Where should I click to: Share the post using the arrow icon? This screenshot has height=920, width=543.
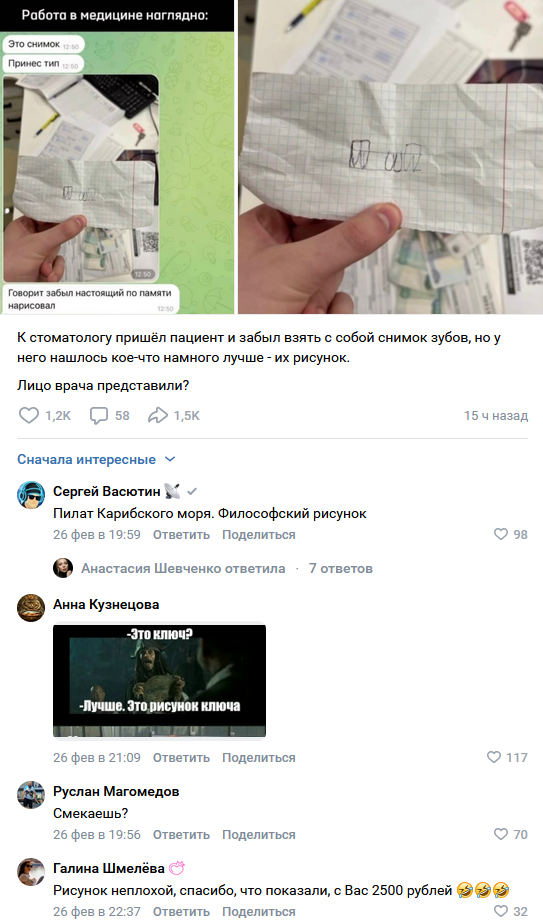coord(157,415)
